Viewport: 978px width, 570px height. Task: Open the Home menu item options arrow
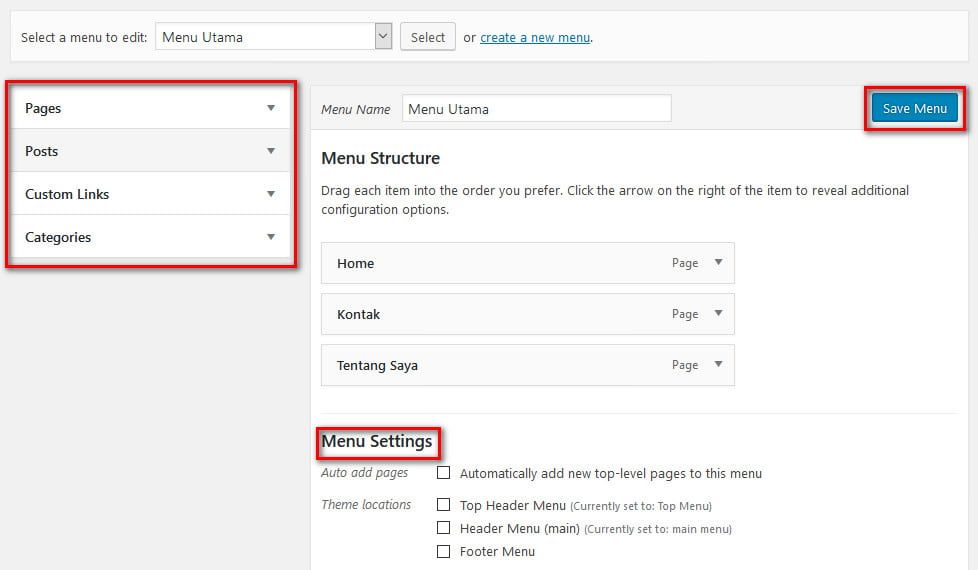(717, 263)
